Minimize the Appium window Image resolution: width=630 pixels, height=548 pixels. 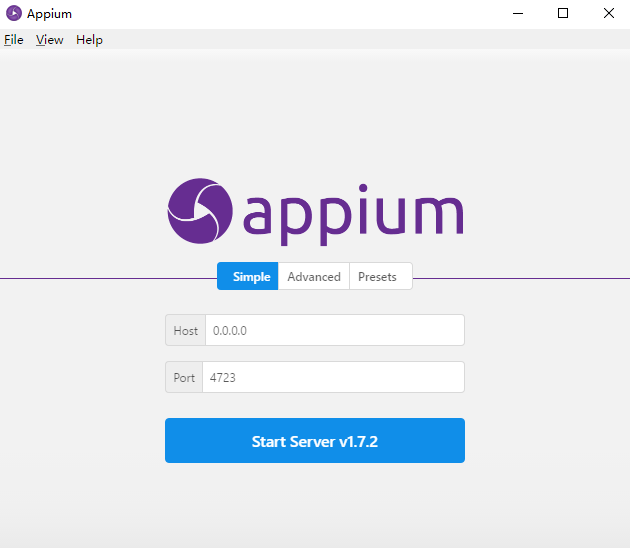[518, 13]
